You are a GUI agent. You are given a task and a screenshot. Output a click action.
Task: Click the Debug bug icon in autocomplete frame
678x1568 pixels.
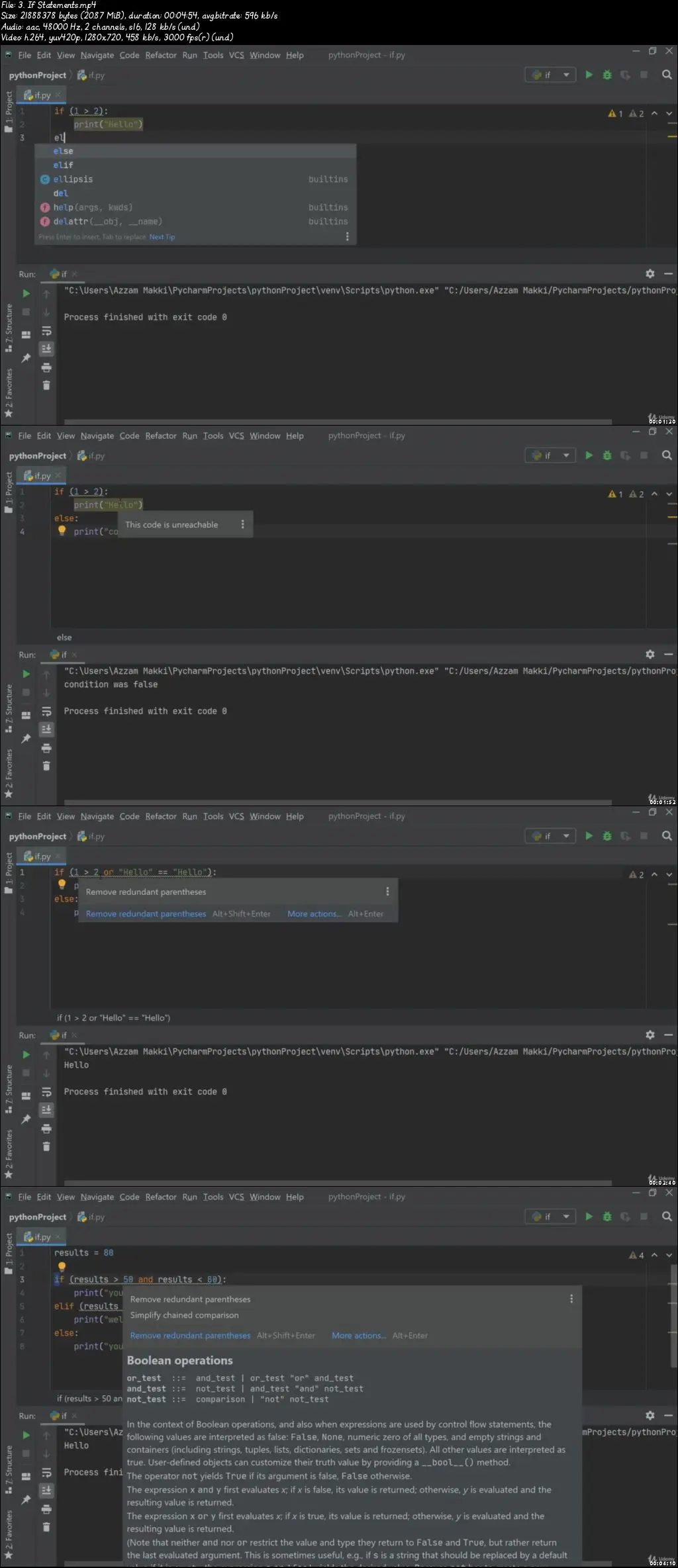point(607,75)
